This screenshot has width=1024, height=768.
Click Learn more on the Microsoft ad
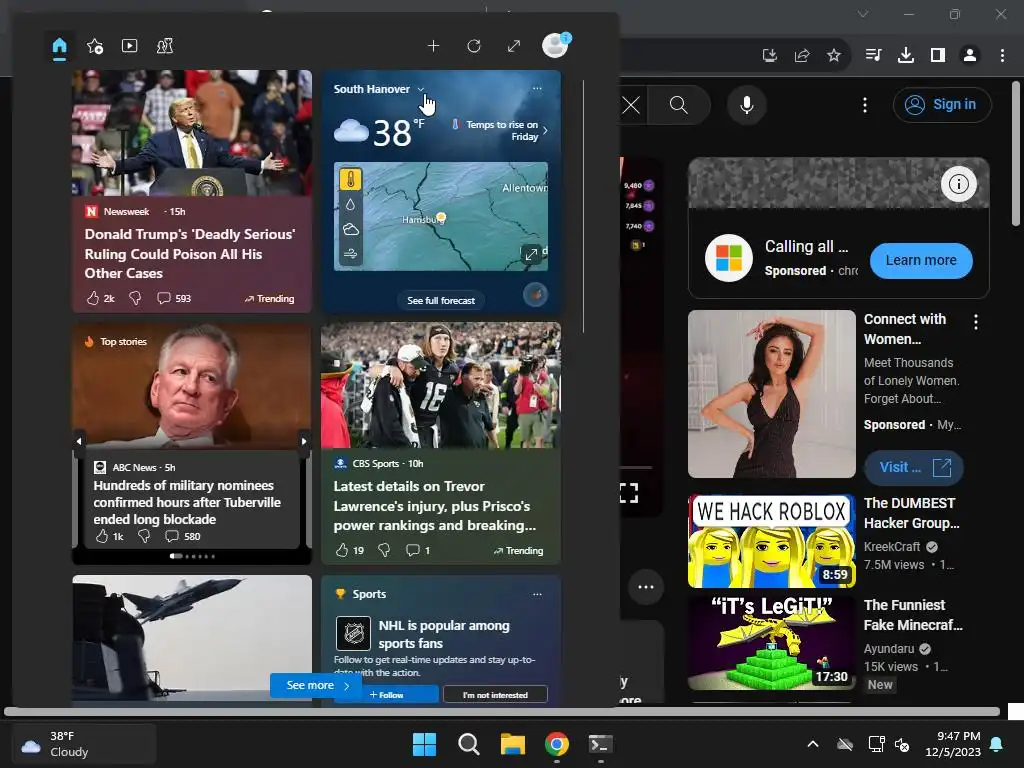tap(921, 260)
